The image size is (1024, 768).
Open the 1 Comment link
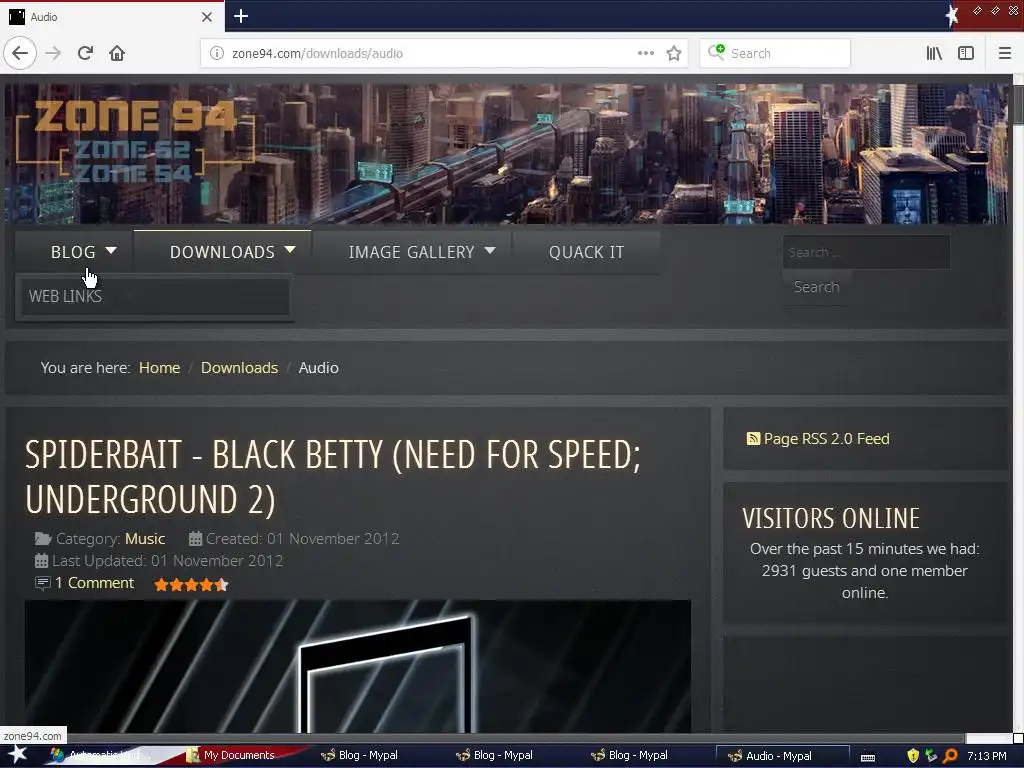[94, 583]
